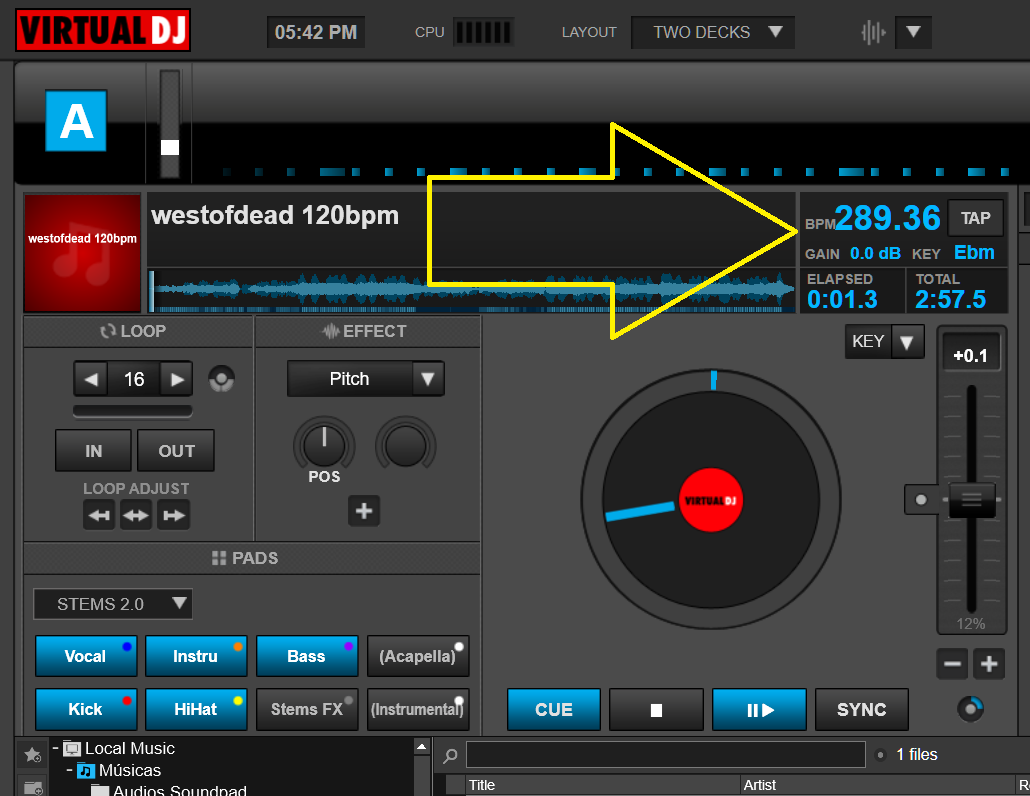Set loop IN point

tap(93, 451)
